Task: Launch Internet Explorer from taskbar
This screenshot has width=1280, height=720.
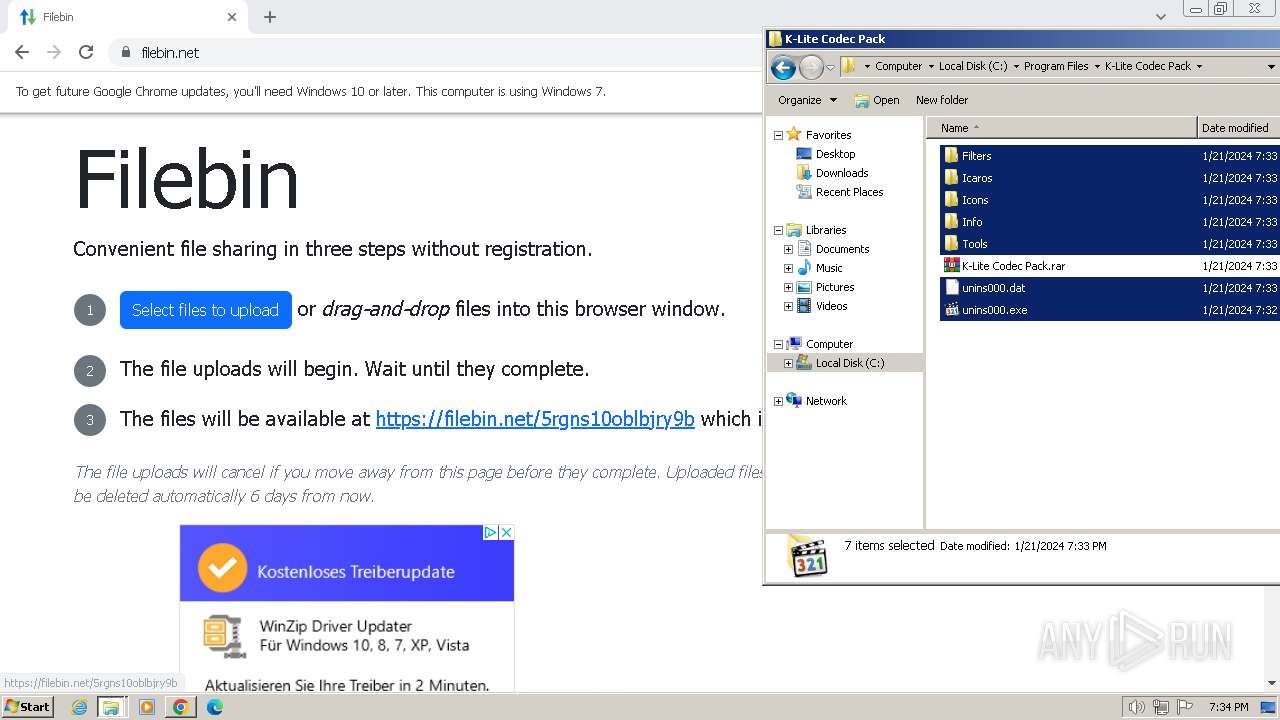Action: click(x=79, y=707)
